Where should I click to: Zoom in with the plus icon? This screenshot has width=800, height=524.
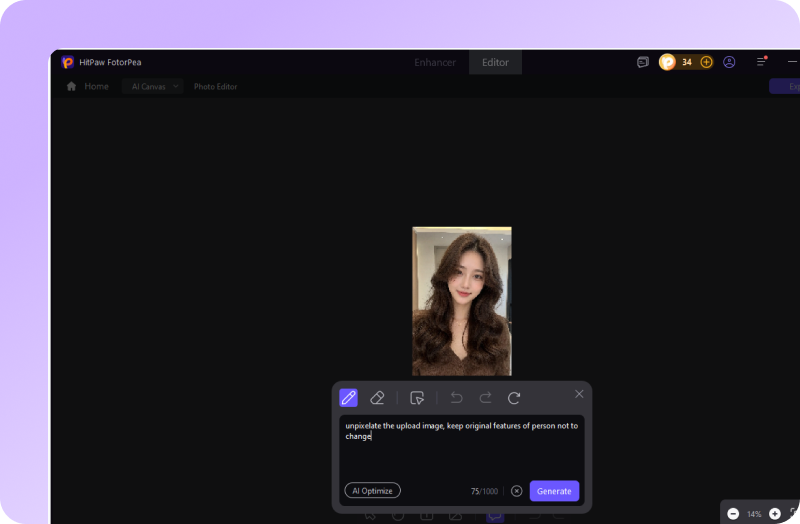coord(774,514)
